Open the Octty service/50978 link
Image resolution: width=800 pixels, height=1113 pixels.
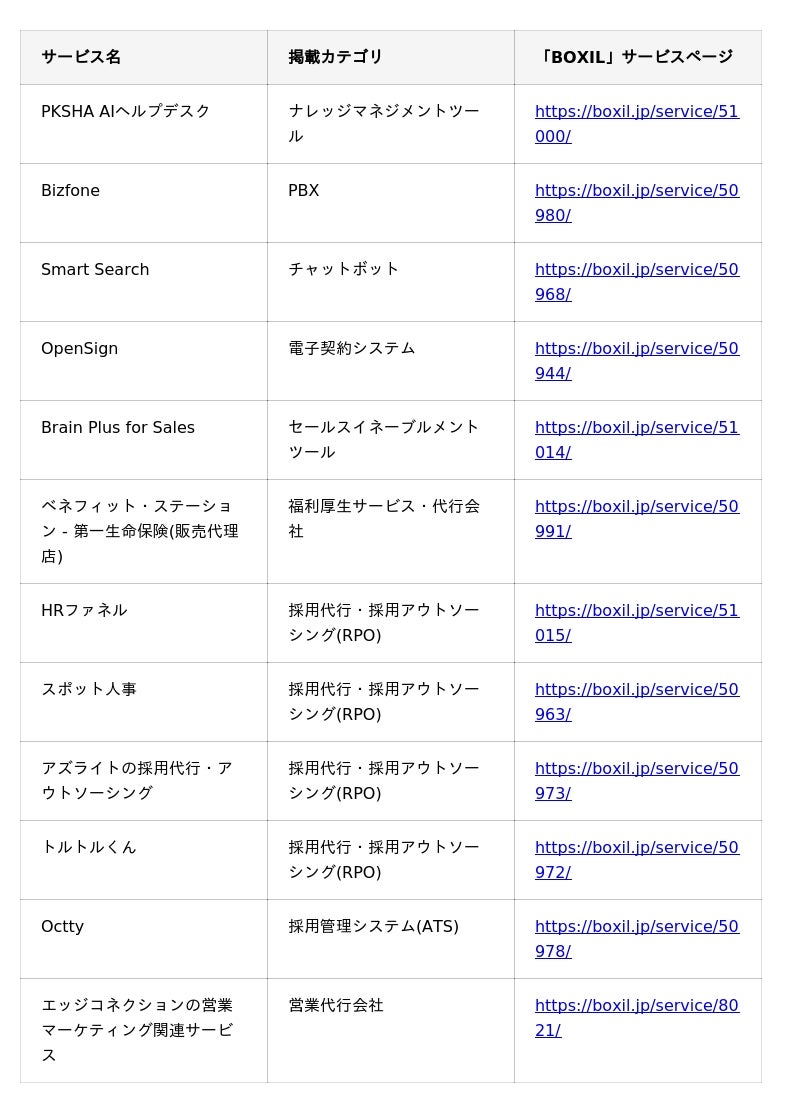[637, 938]
